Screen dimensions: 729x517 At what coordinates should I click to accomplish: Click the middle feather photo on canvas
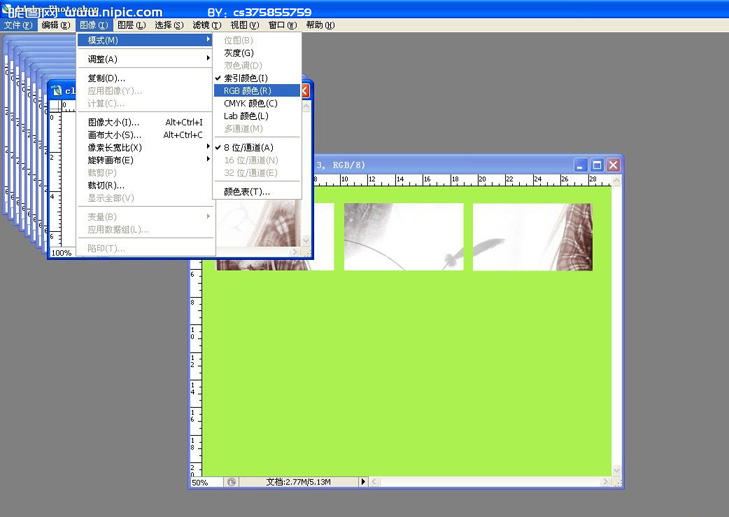[x=404, y=237]
